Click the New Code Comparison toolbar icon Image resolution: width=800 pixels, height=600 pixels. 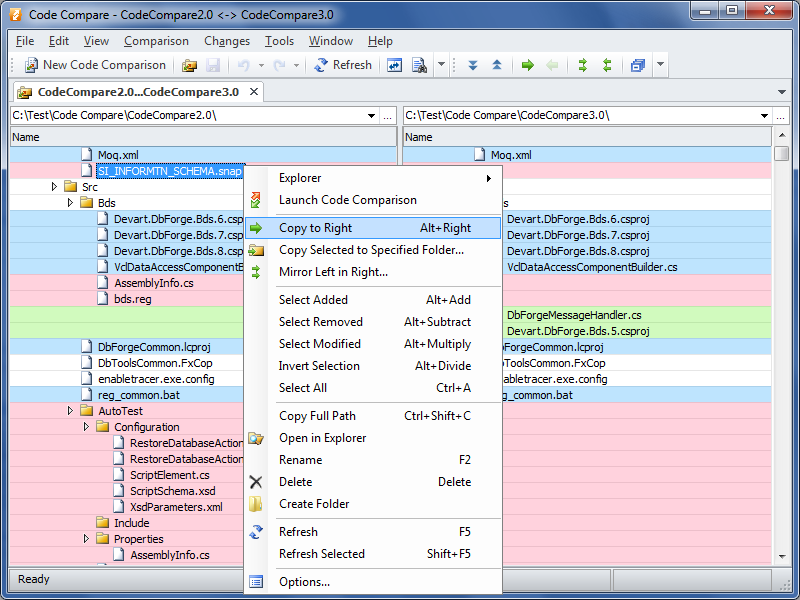pos(32,65)
